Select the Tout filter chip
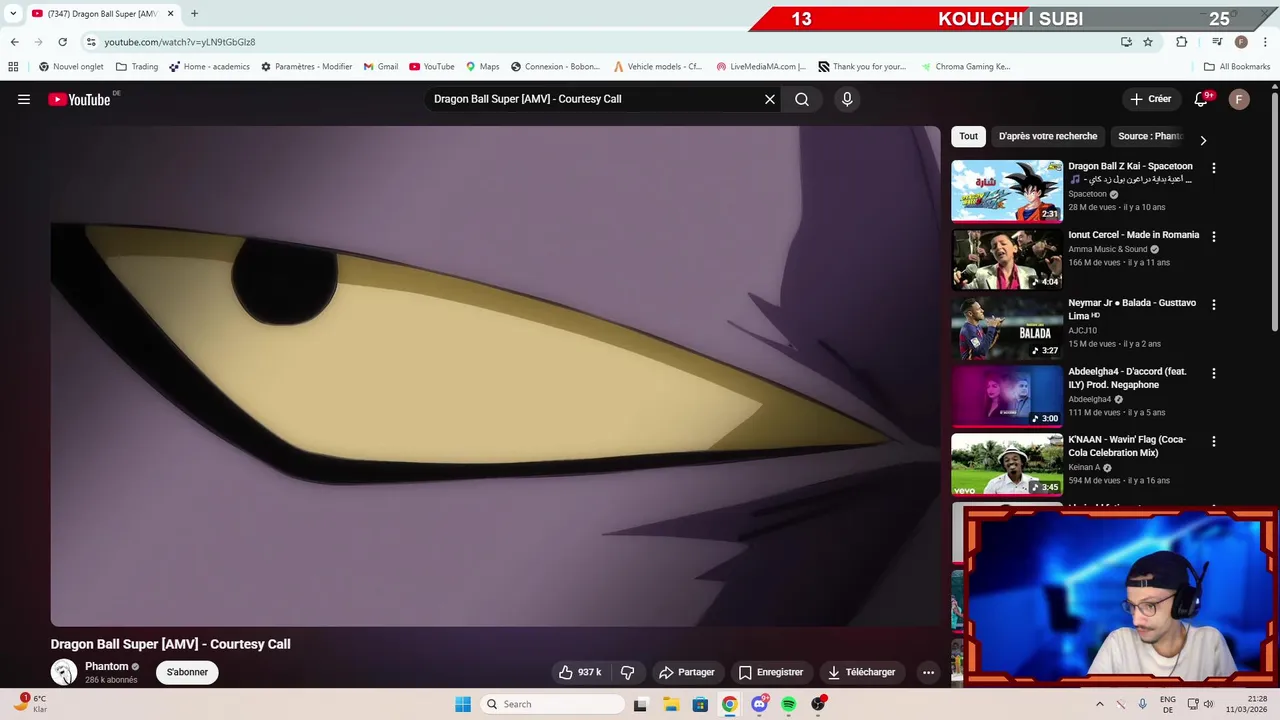This screenshot has height=720, width=1280. tap(968, 136)
